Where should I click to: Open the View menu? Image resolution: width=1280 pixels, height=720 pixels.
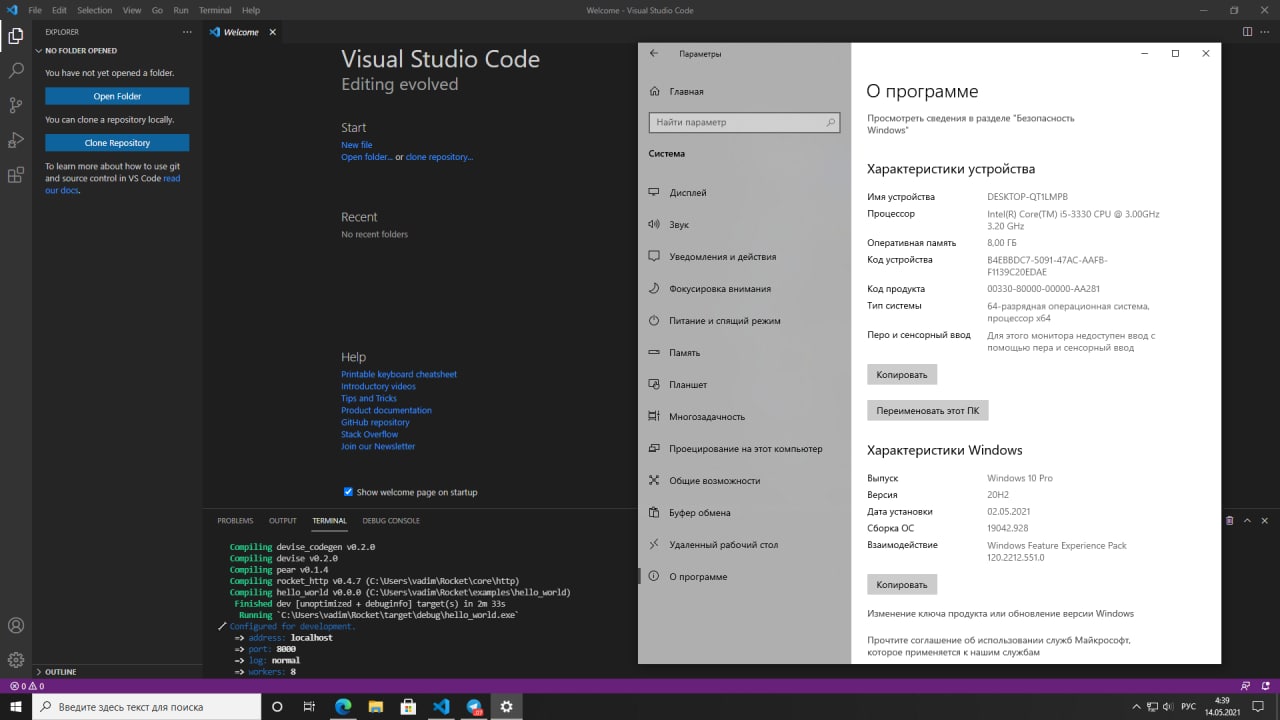click(132, 10)
